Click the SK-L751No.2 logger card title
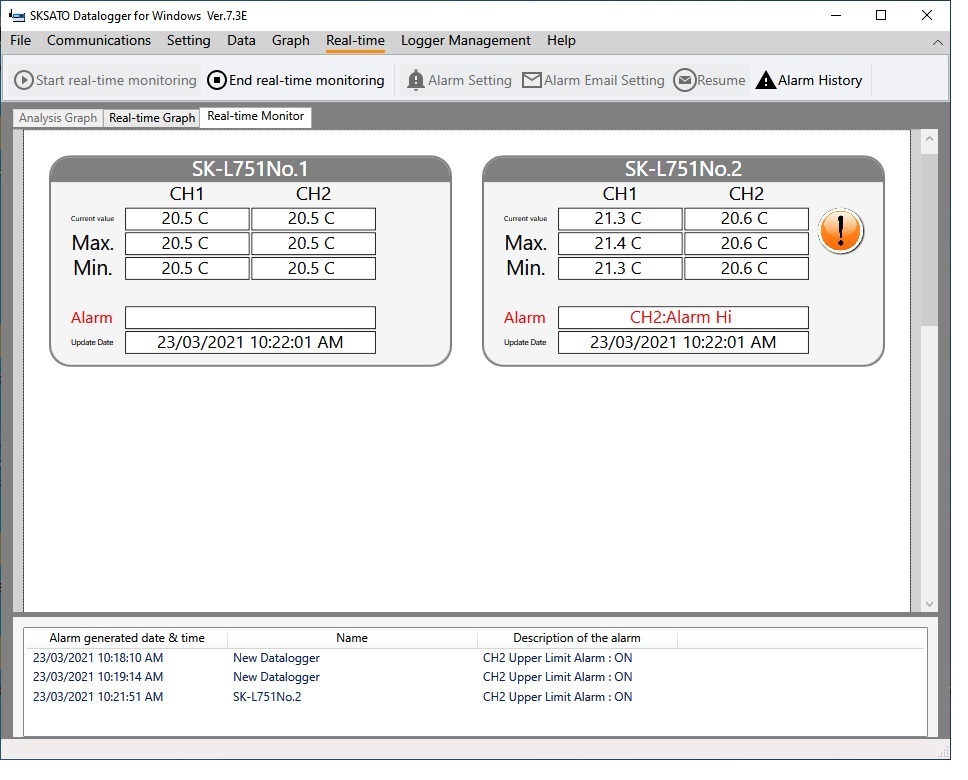The height and width of the screenshot is (780, 968). (683, 169)
